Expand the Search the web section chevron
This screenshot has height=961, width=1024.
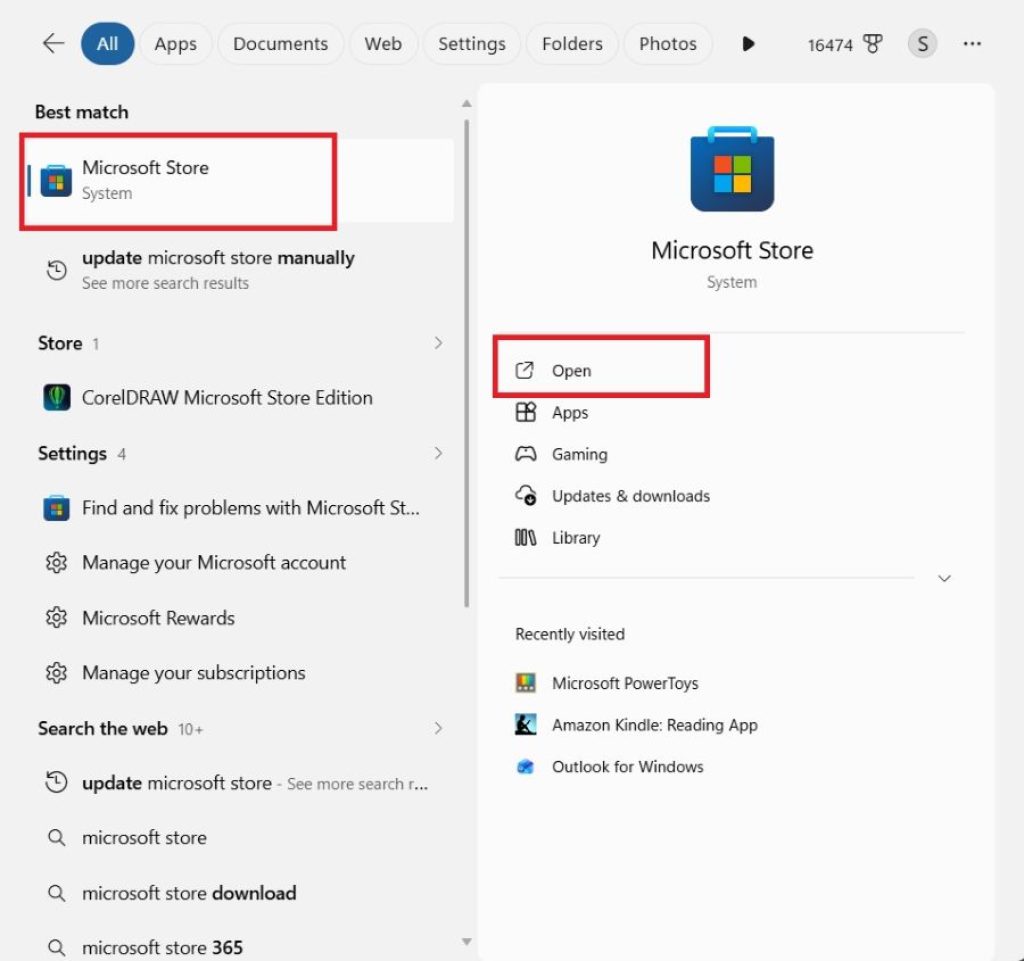tap(438, 728)
